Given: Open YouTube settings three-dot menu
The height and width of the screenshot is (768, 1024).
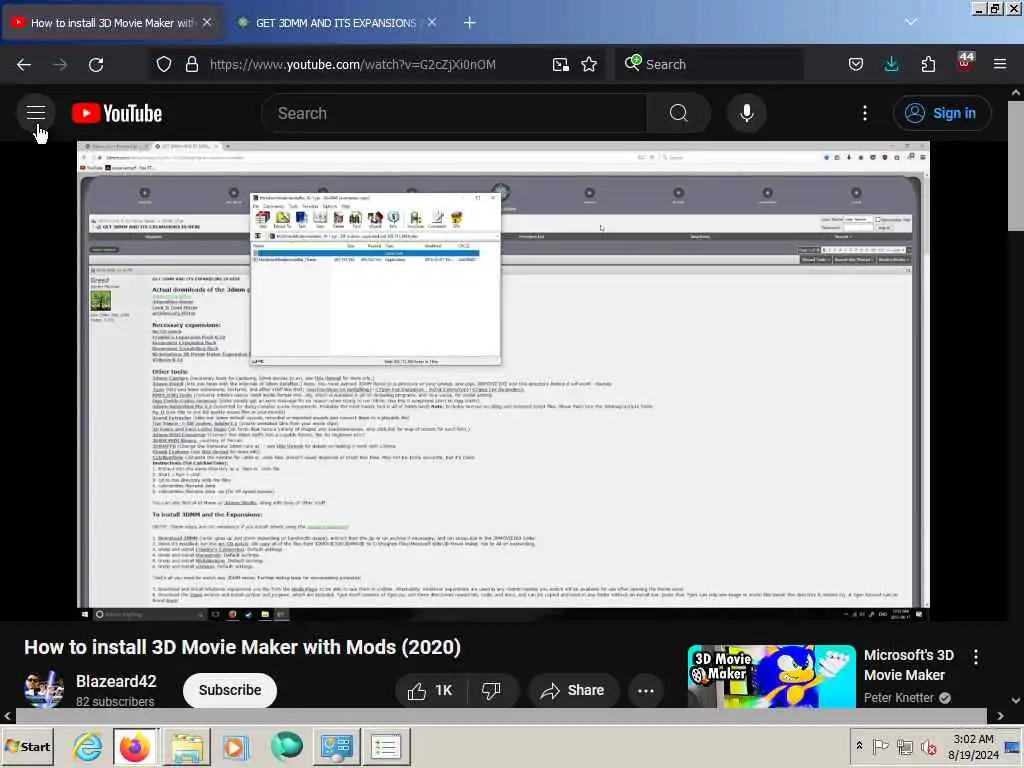Looking at the screenshot, I should pos(865,113).
